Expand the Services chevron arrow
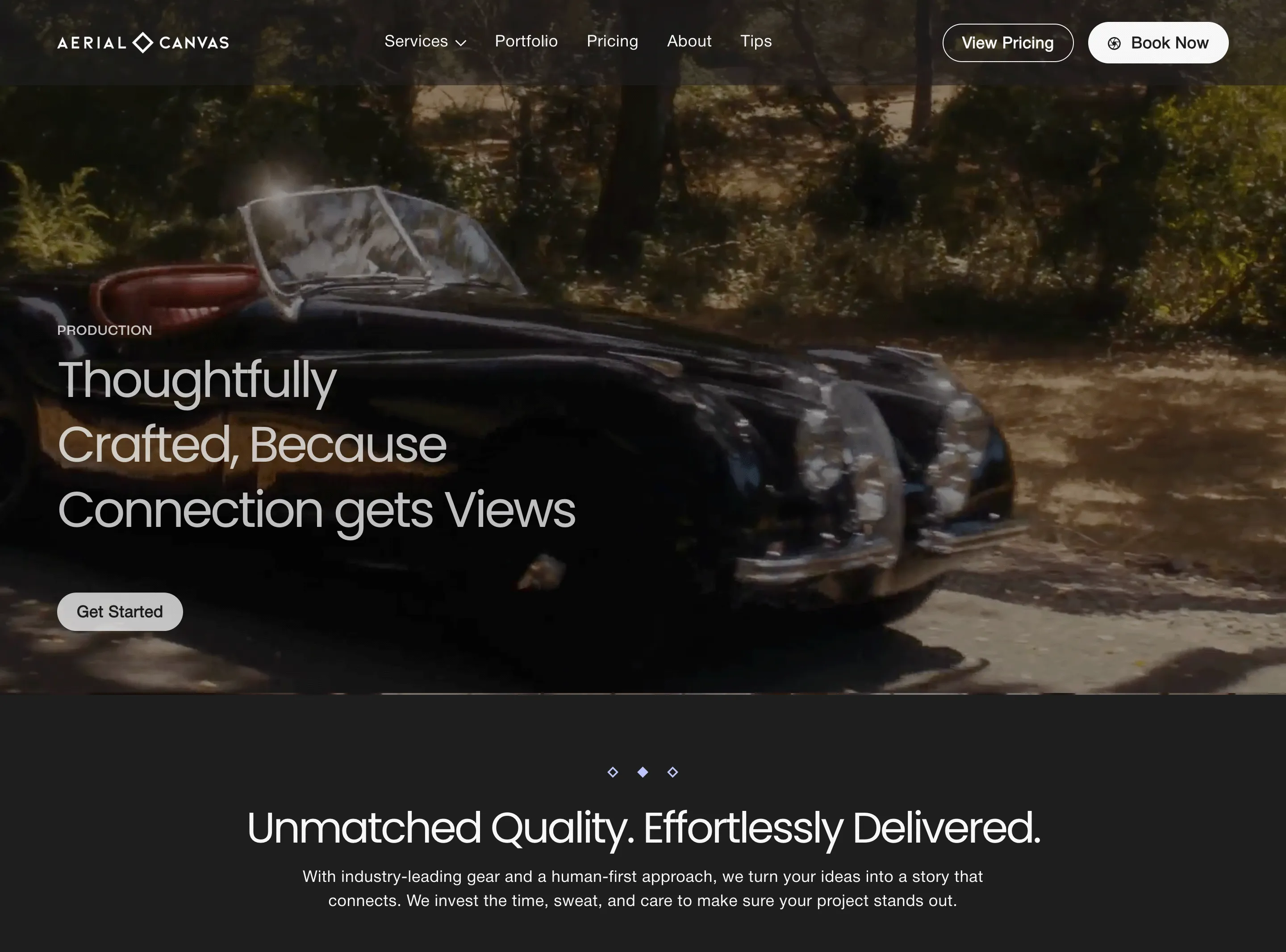Screen dimensions: 1286x952 pos(460,43)
